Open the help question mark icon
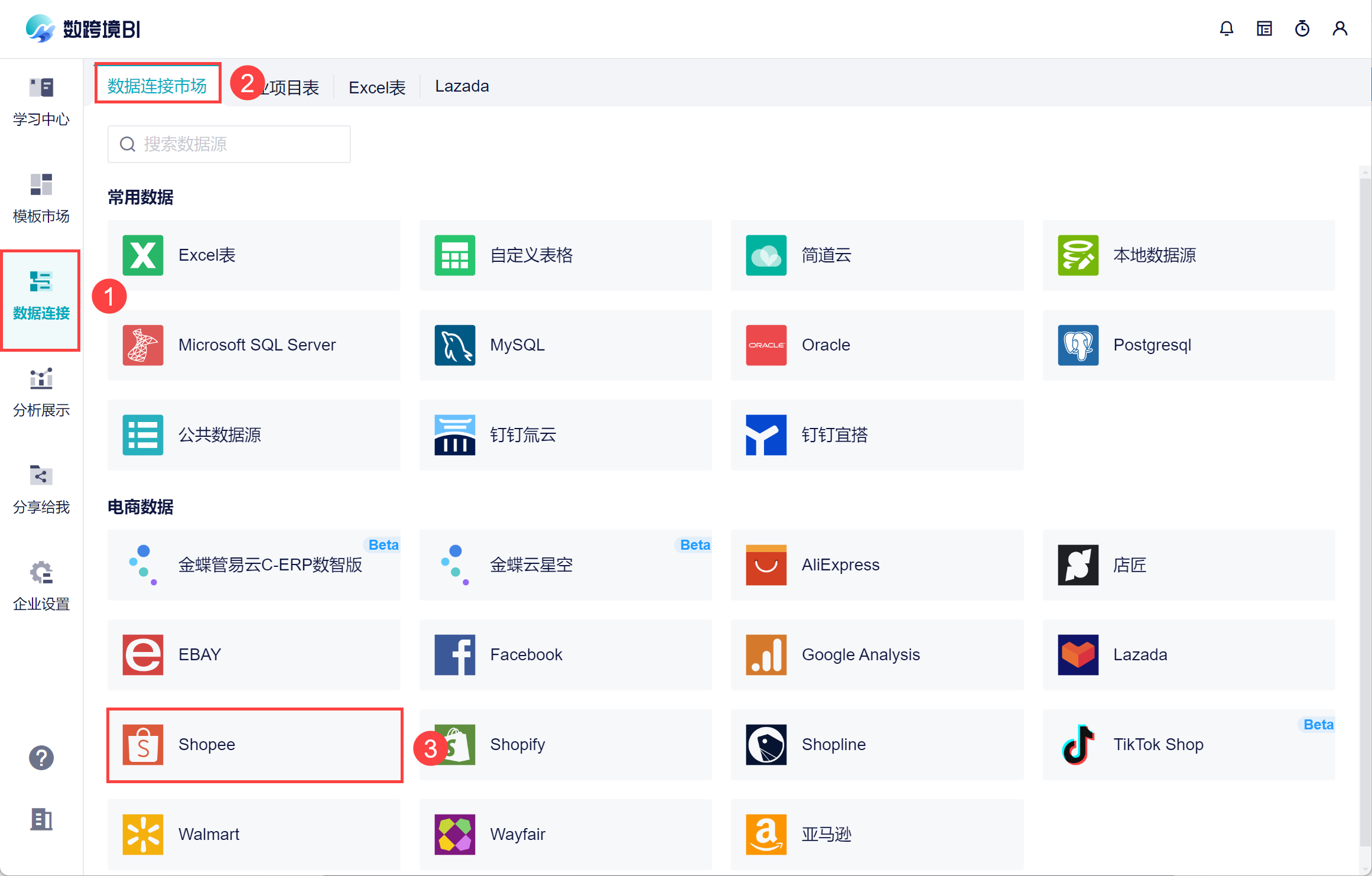This screenshot has height=876, width=1372. coord(41,757)
